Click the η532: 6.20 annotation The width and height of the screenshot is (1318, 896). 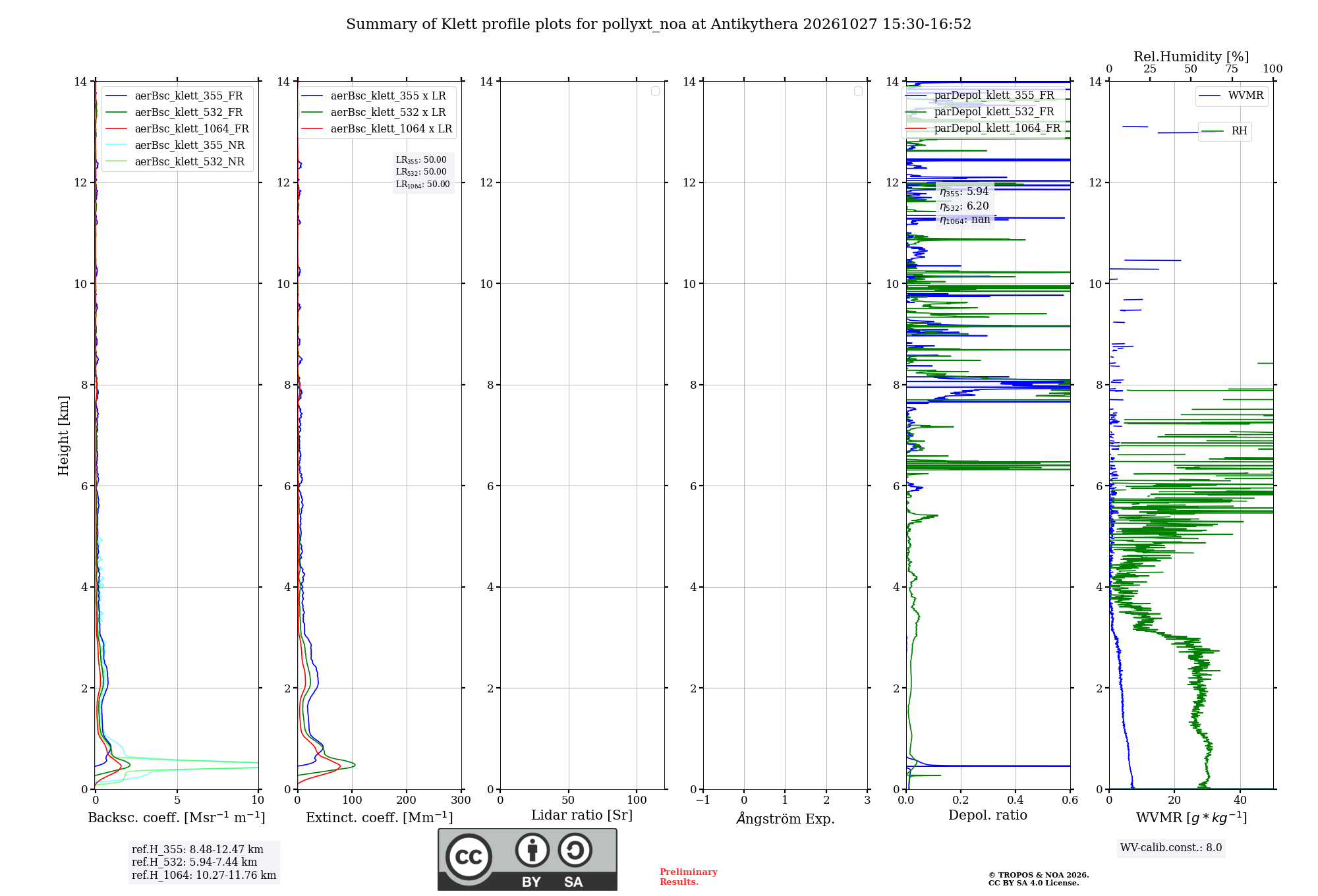964,206
